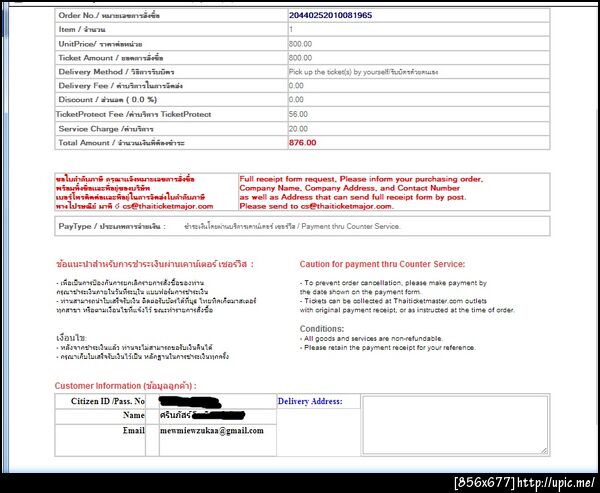Click the TicketProtect Fee value 56.00
The height and width of the screenshot is (493, 600).
tap(298, 114)
